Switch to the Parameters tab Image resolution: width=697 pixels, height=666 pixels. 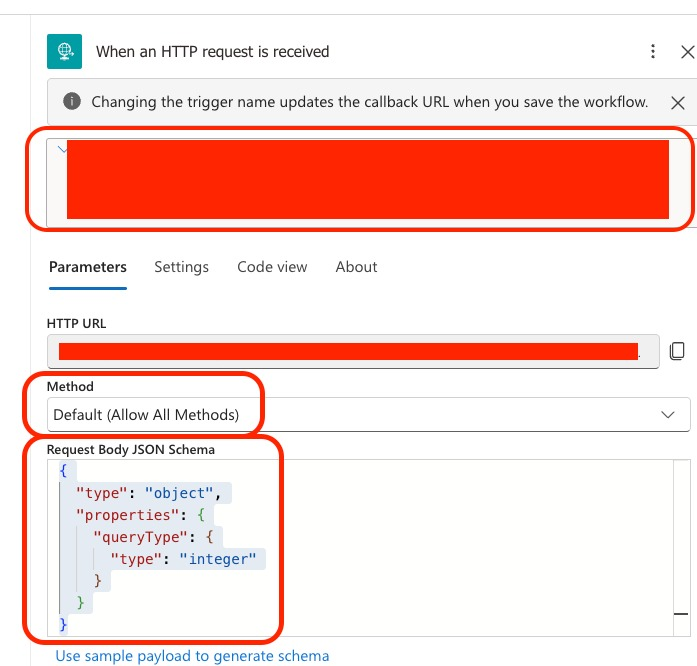(x=88, y=267)
